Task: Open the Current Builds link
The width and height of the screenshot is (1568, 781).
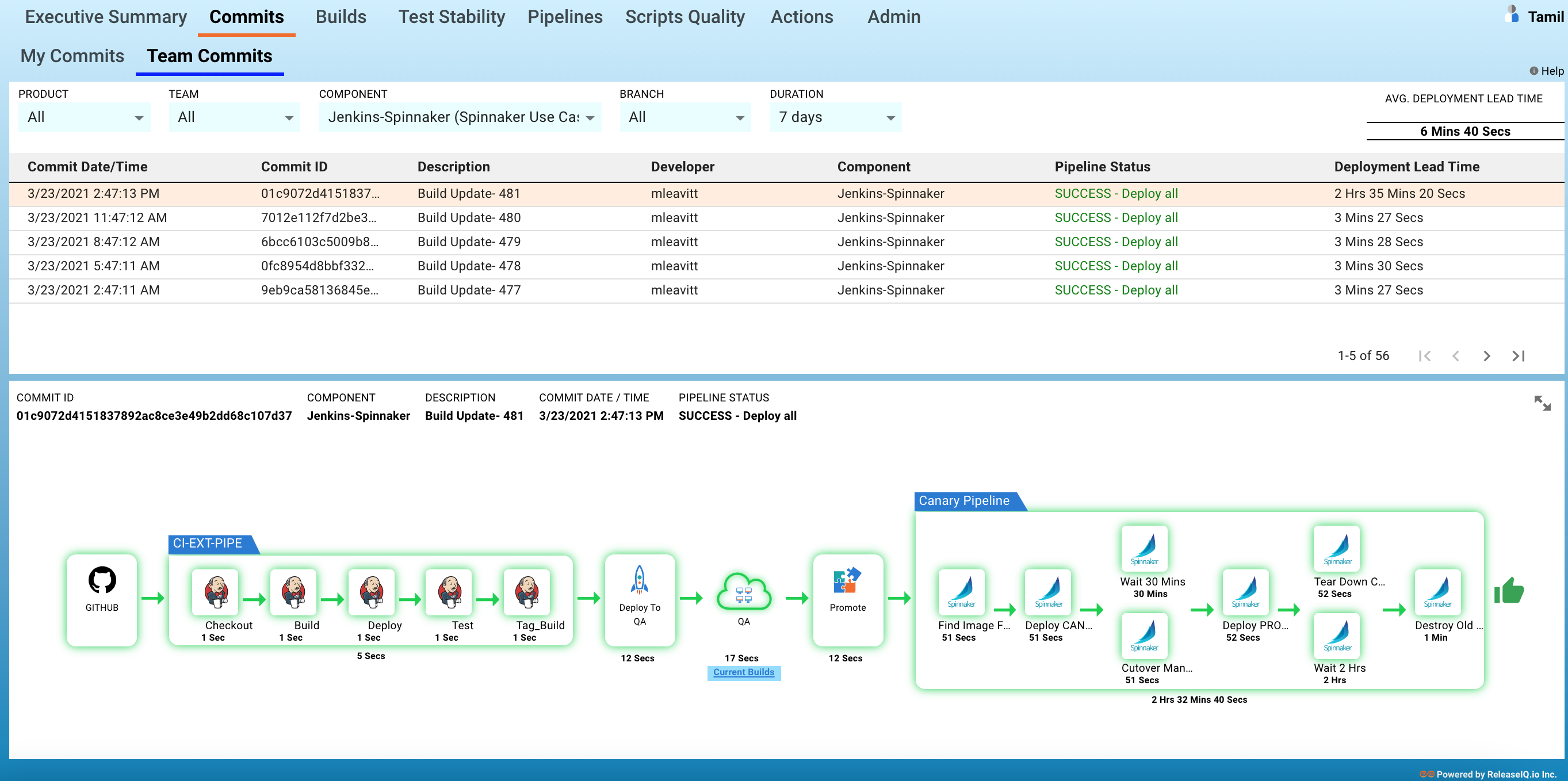Action: [x=743, y=672]
